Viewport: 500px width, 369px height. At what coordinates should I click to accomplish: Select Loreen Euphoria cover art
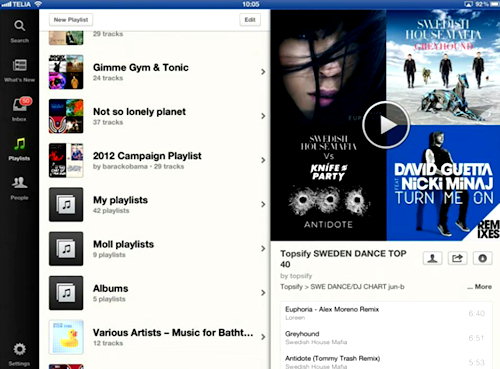328,67
